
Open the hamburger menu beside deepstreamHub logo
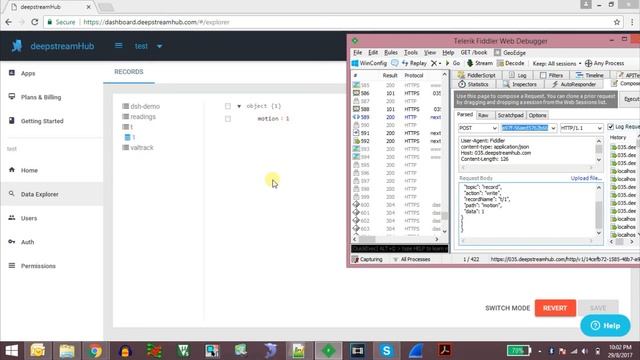(118, 46)
